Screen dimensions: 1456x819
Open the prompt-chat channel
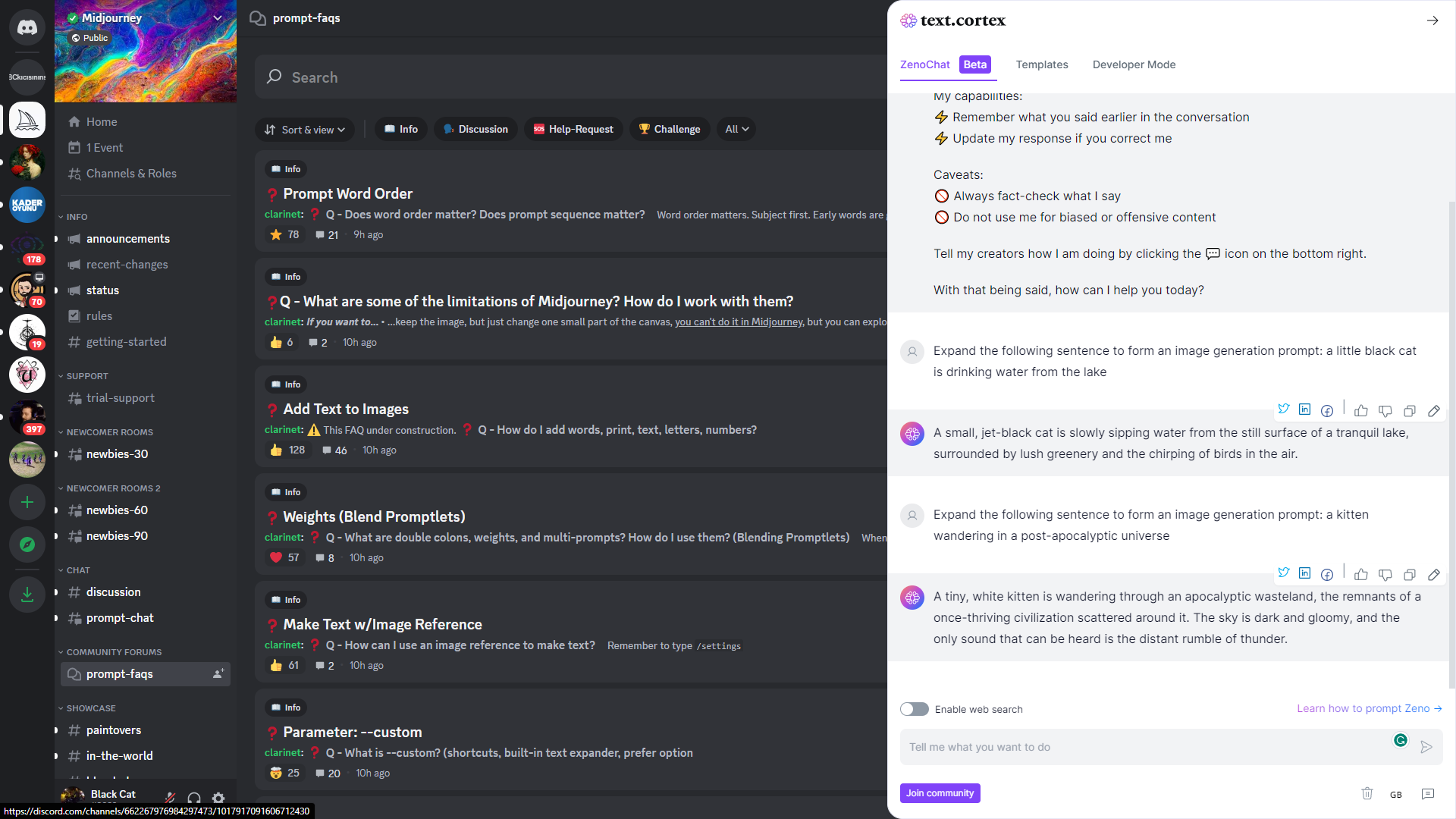tap(146, 617)
